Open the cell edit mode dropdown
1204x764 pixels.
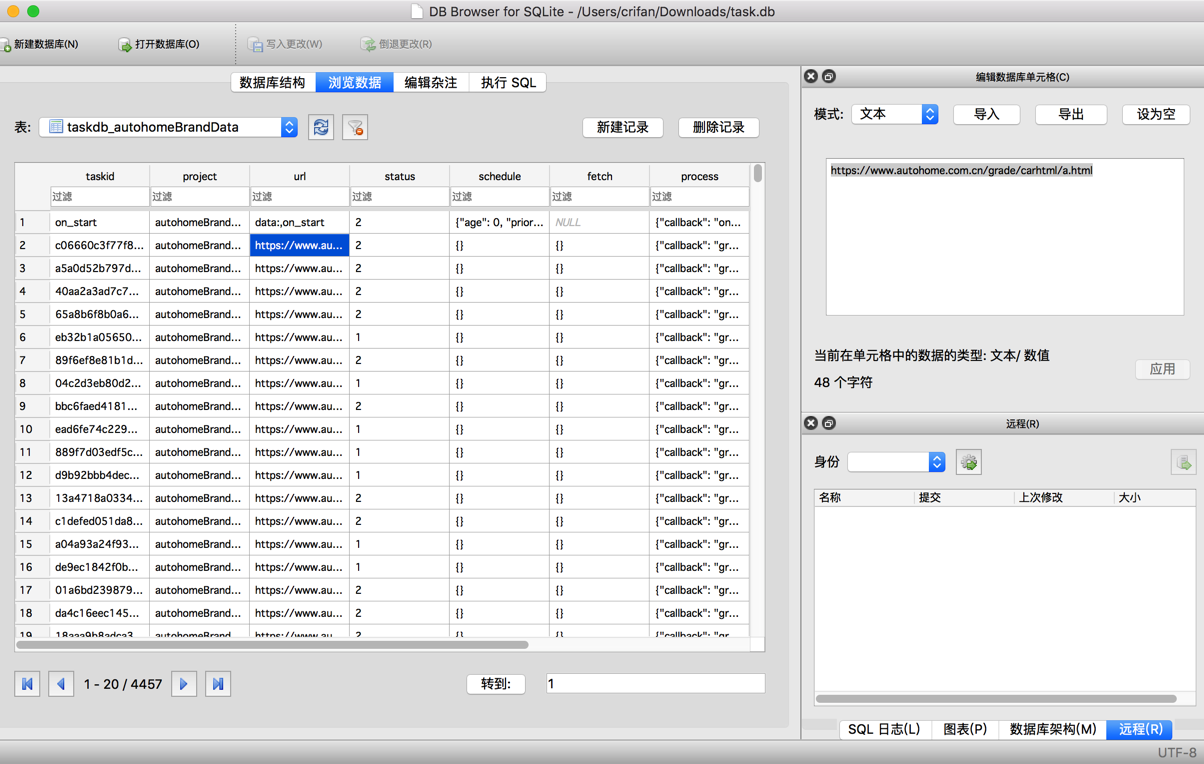[x=895, y=114]
